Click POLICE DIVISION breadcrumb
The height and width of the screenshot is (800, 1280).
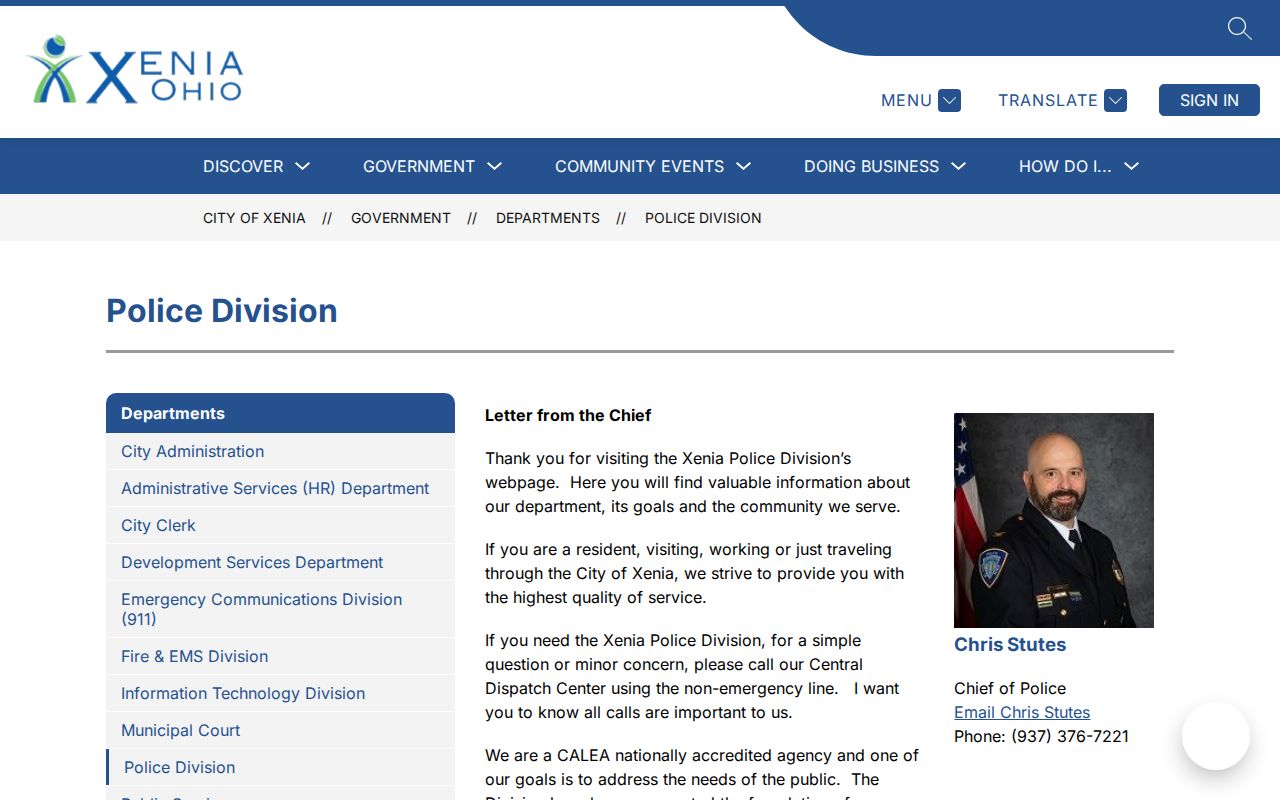pos(703,218)
